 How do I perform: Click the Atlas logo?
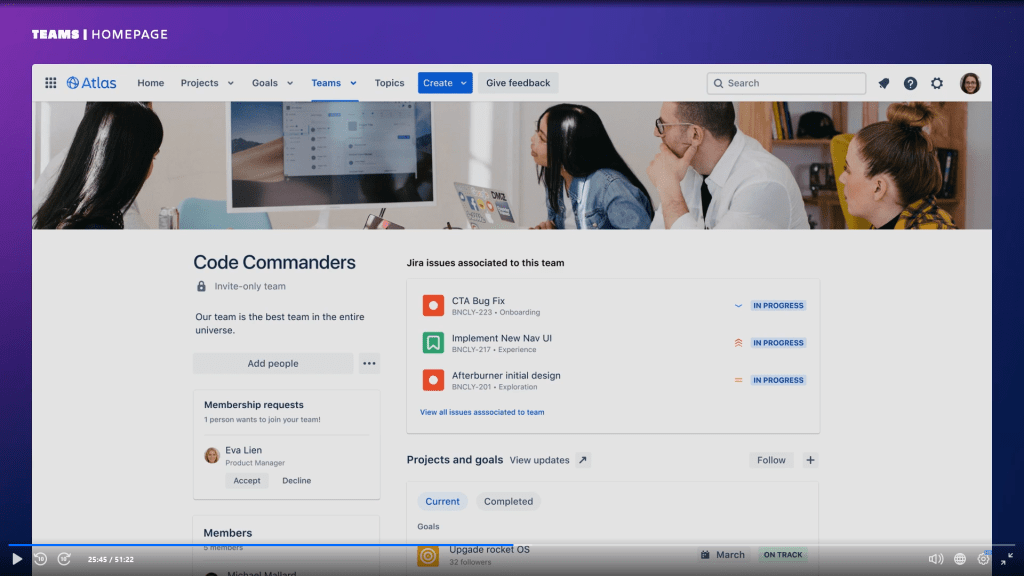coord(92,83)
